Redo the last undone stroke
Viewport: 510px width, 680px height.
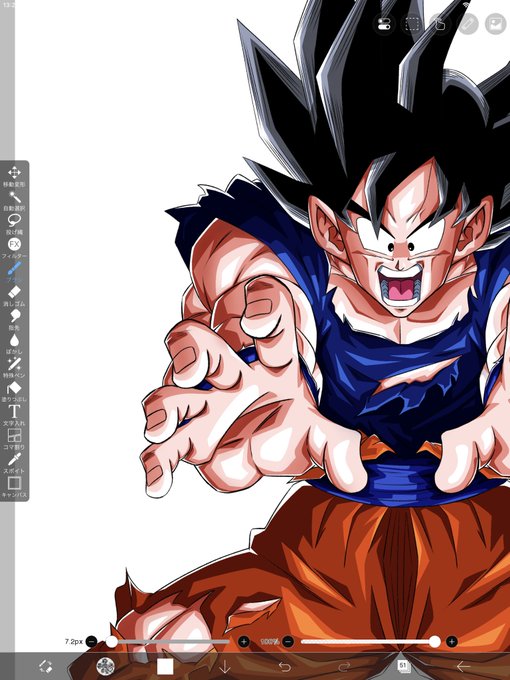pos(344,667)
